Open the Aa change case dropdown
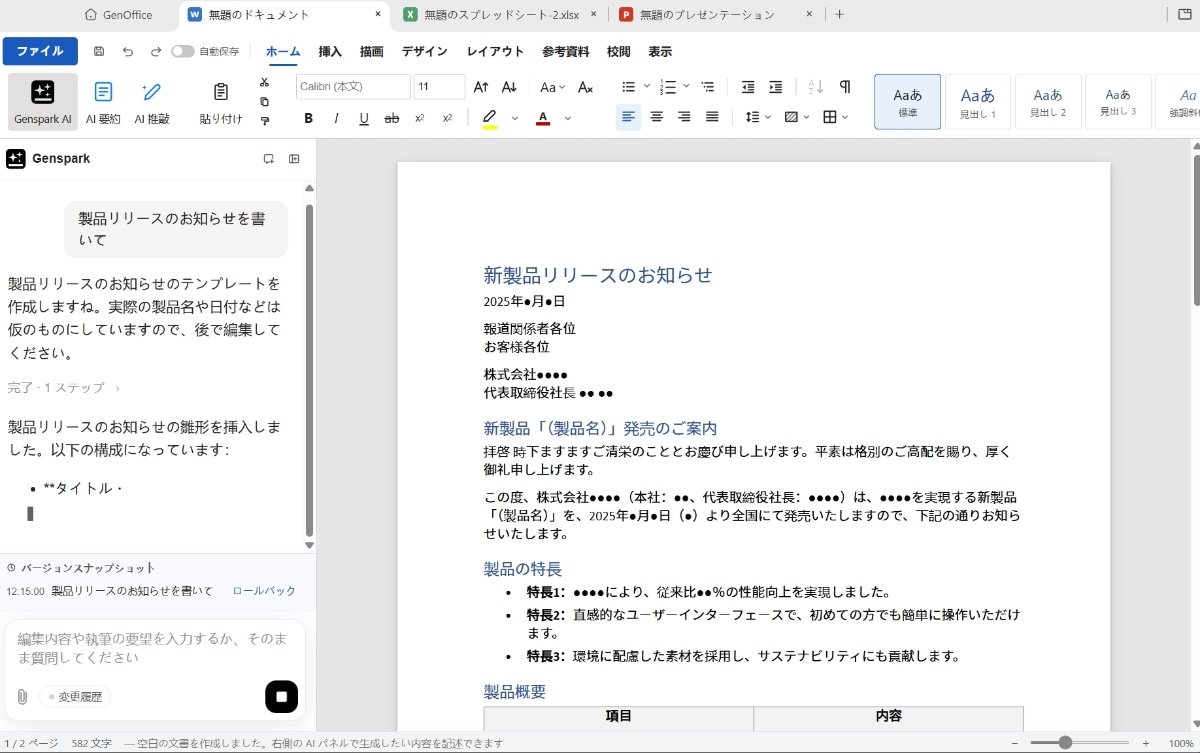1200x753 pixels. pos(552,87)
